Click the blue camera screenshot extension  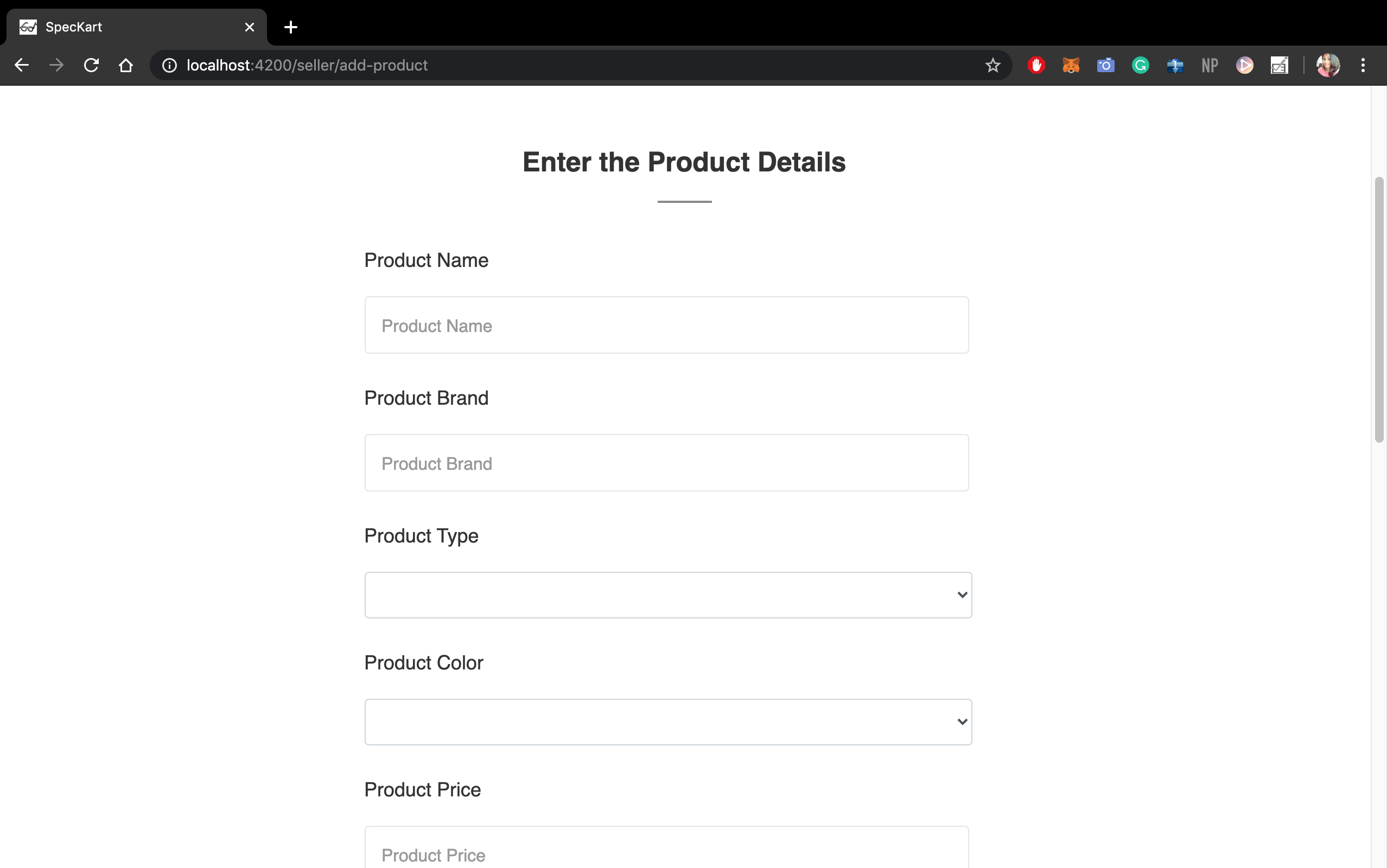coord(1105,66)
